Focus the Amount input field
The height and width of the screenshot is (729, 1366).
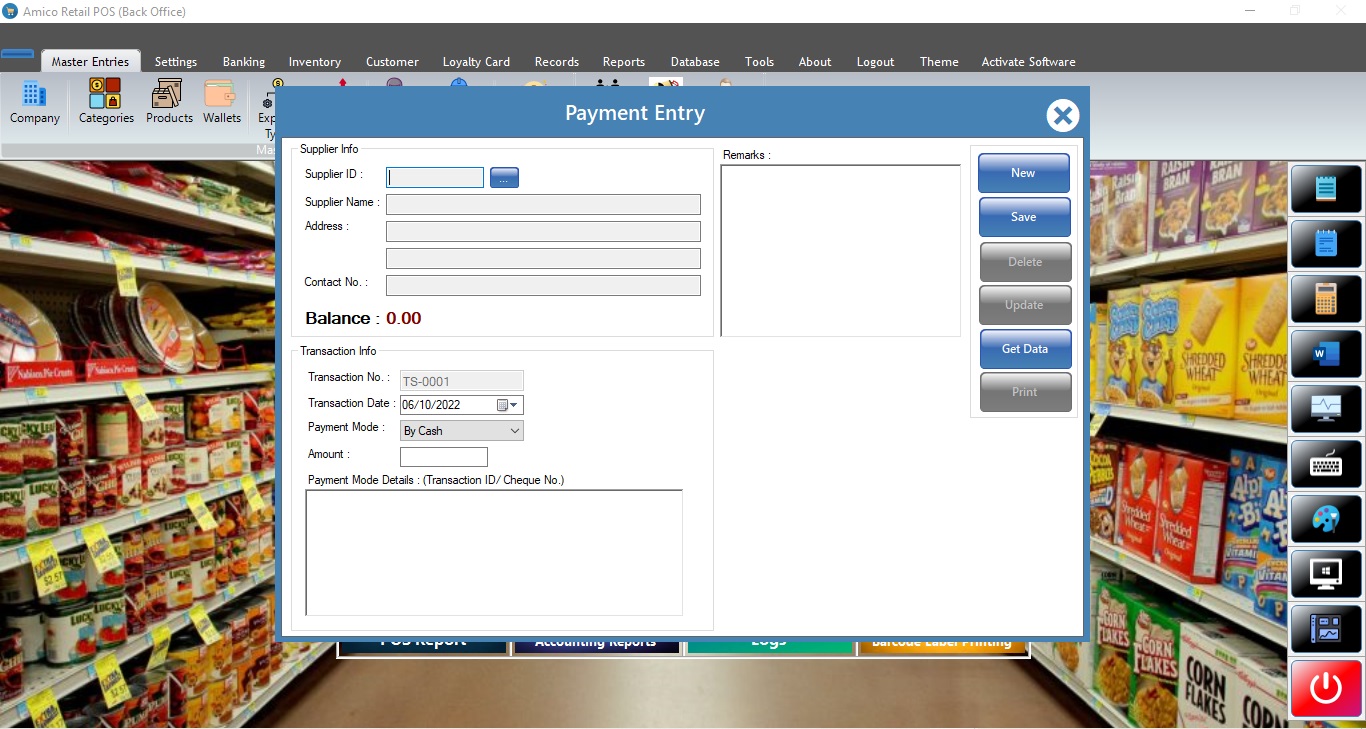[443, 457]
